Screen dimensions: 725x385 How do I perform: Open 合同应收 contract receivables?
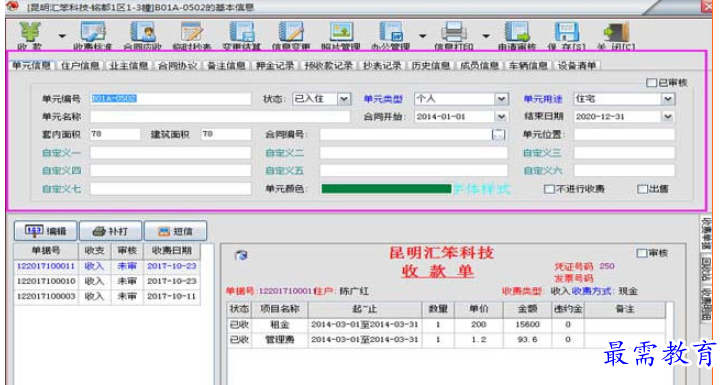tap(143, 36)
